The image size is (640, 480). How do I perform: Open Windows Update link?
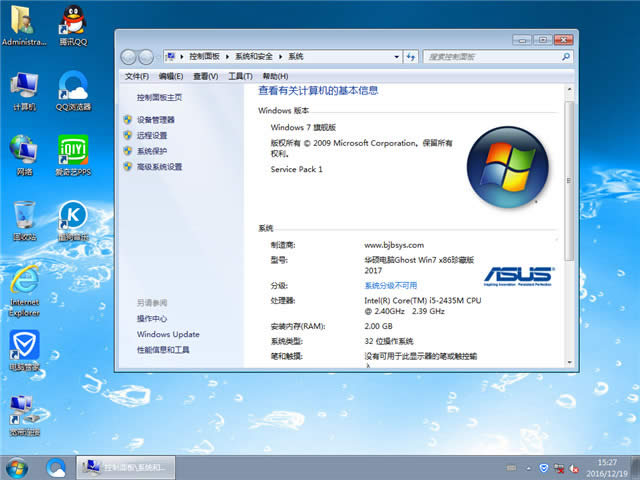tap(168, 334)
